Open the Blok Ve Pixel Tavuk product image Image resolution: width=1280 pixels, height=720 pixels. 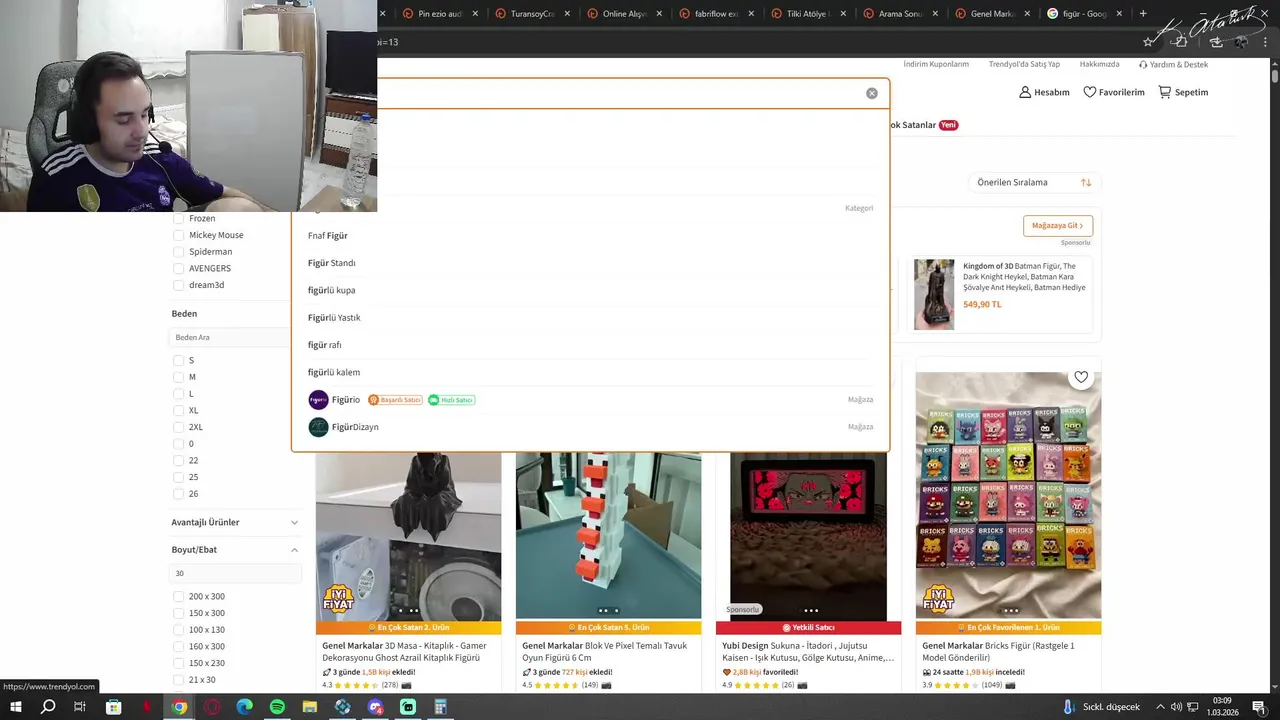coord(608,535)
